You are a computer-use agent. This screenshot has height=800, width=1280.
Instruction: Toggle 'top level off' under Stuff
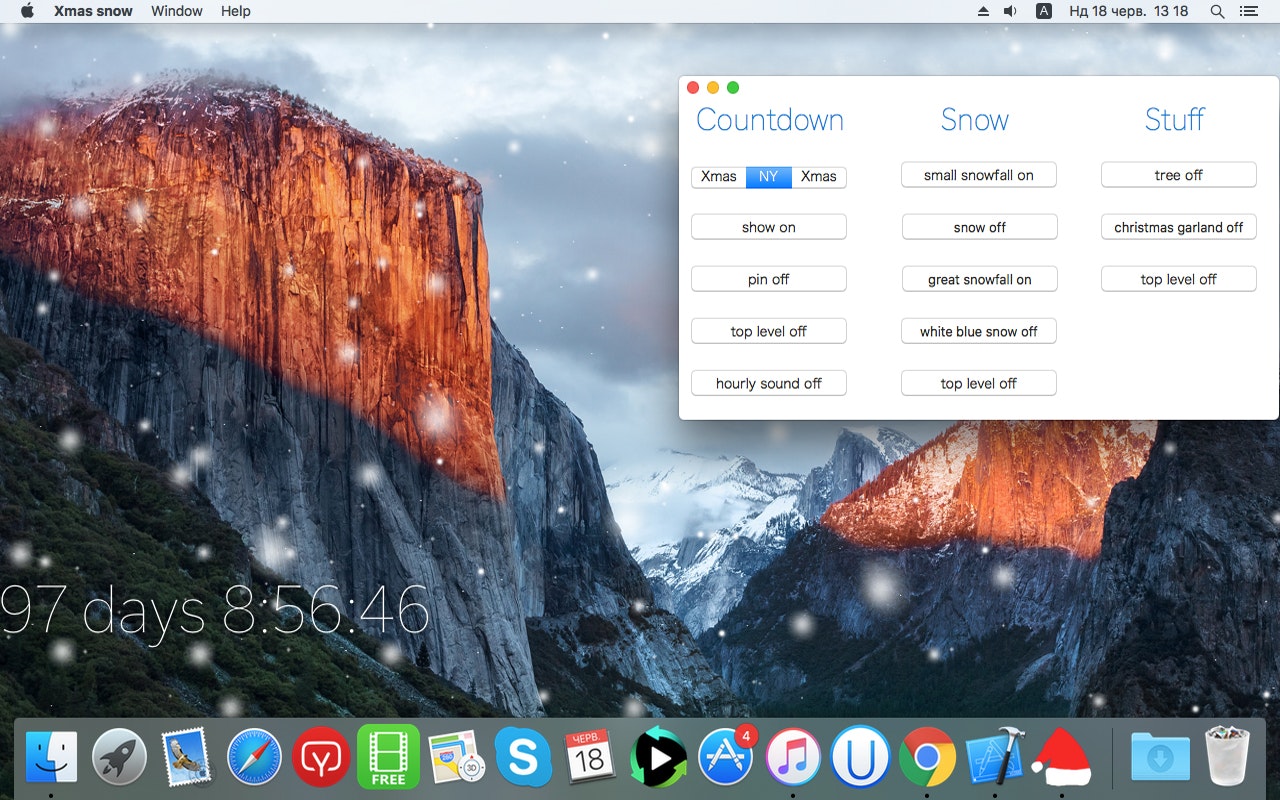(x=1179, y=279)
